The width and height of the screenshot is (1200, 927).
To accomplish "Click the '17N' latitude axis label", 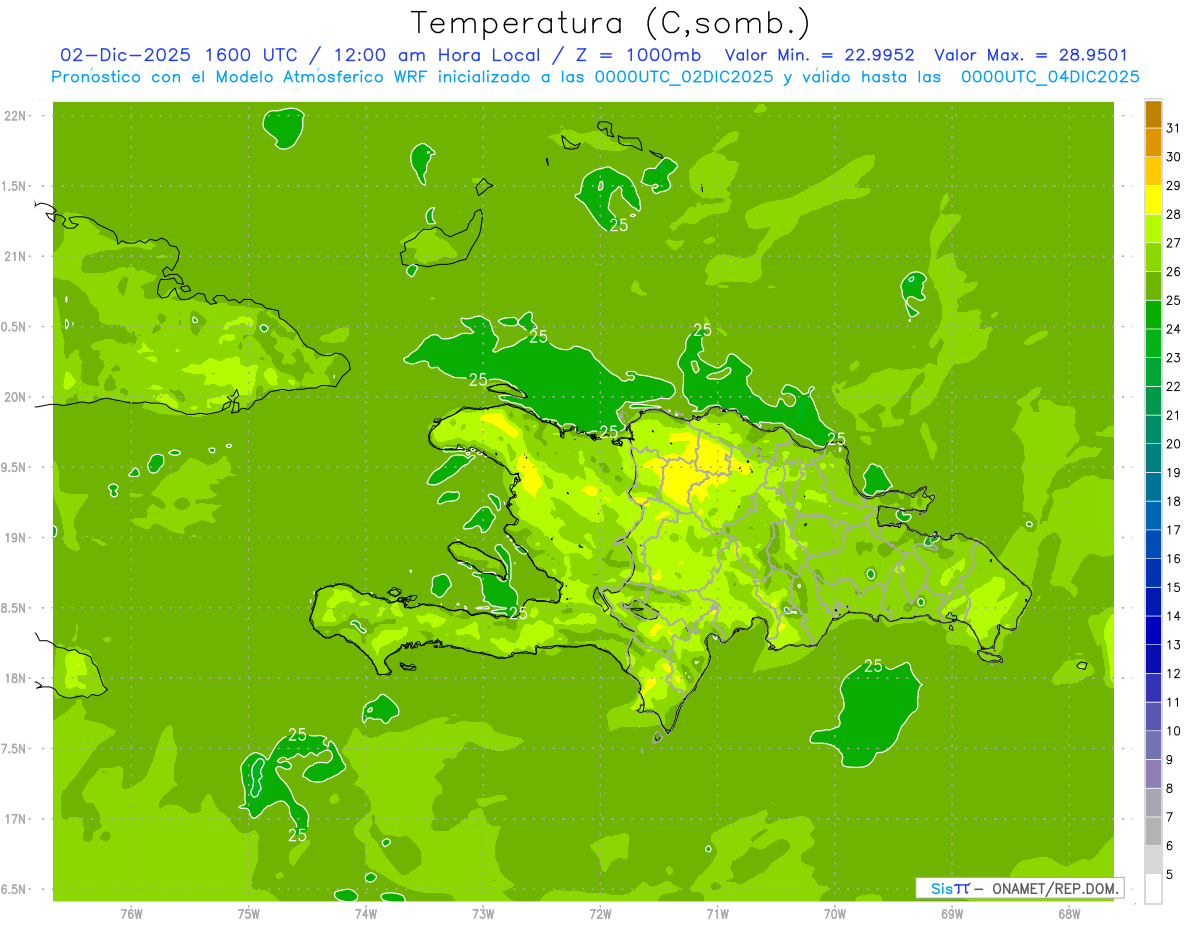I will [x=16, y=819].
